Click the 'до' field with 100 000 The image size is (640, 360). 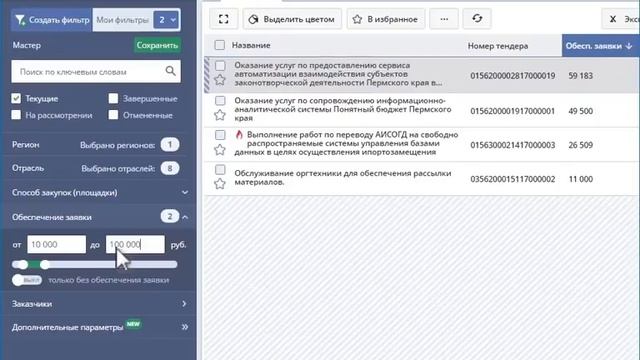[x=135, y=244]
